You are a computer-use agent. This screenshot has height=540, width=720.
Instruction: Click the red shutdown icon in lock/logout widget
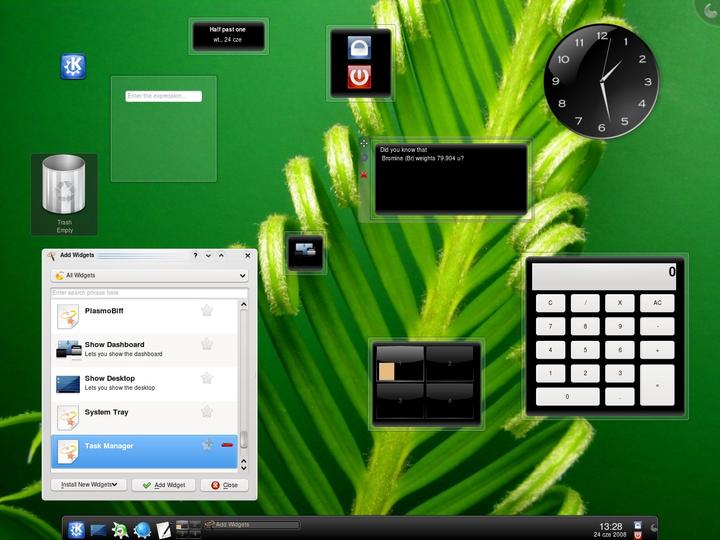(359, 77)
